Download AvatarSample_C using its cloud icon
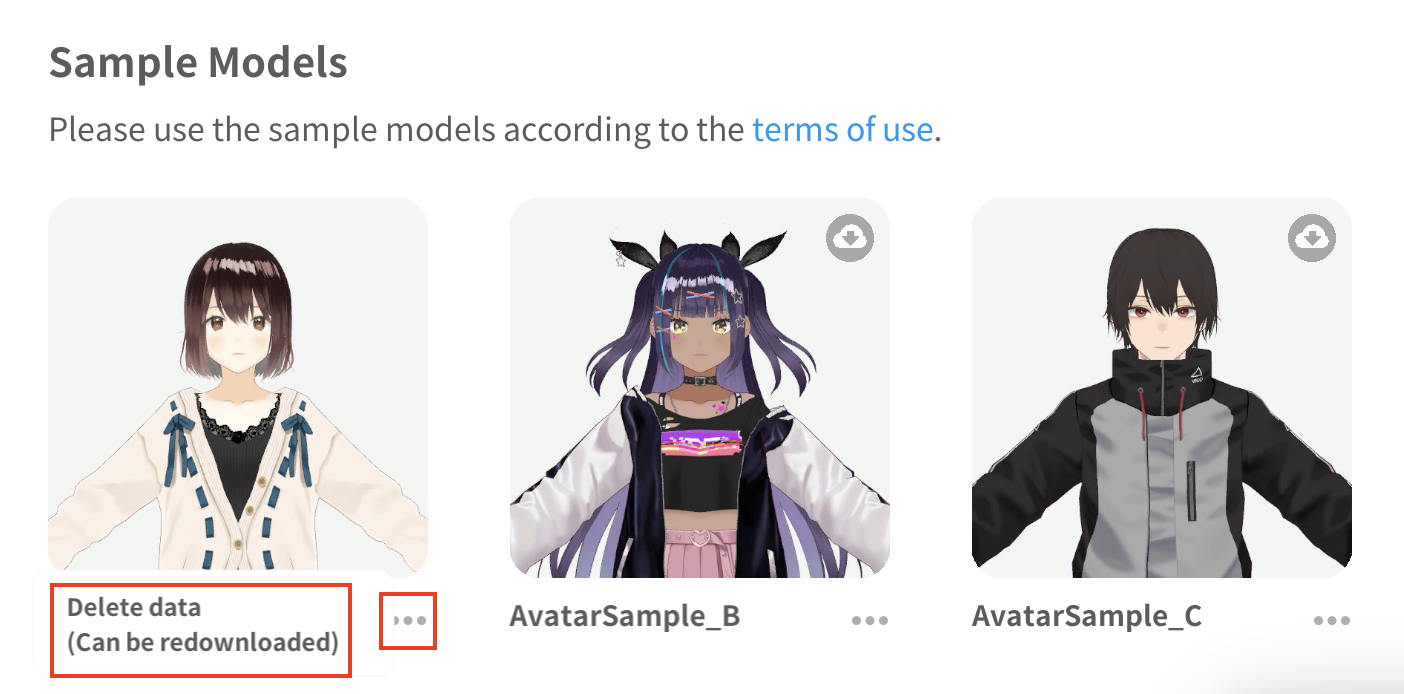Screen dimensions: 1404x694 [1312, 238]
